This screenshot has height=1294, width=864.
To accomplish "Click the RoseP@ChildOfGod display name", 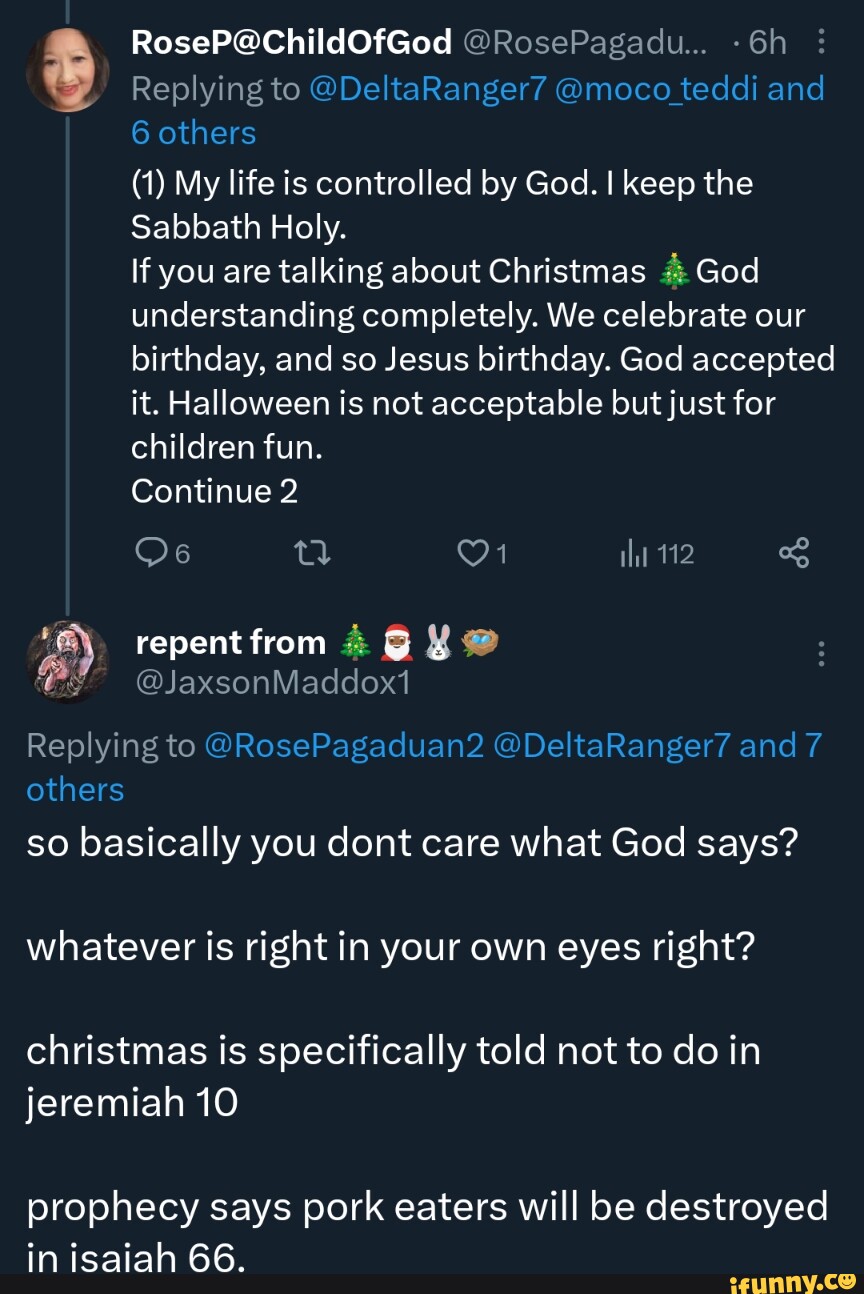I will [292, 42].
